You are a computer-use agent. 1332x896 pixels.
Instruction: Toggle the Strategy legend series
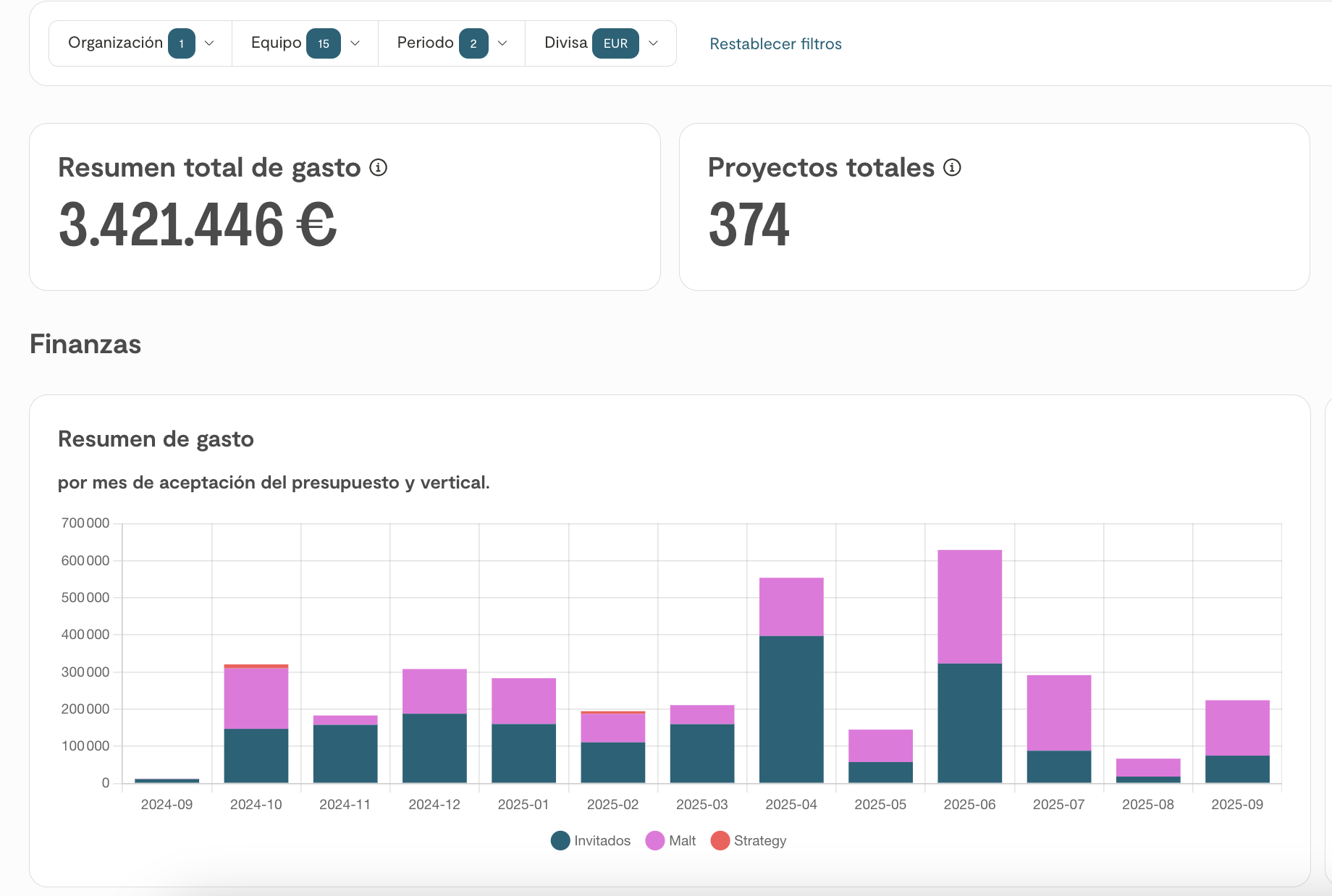coord(749,840)
